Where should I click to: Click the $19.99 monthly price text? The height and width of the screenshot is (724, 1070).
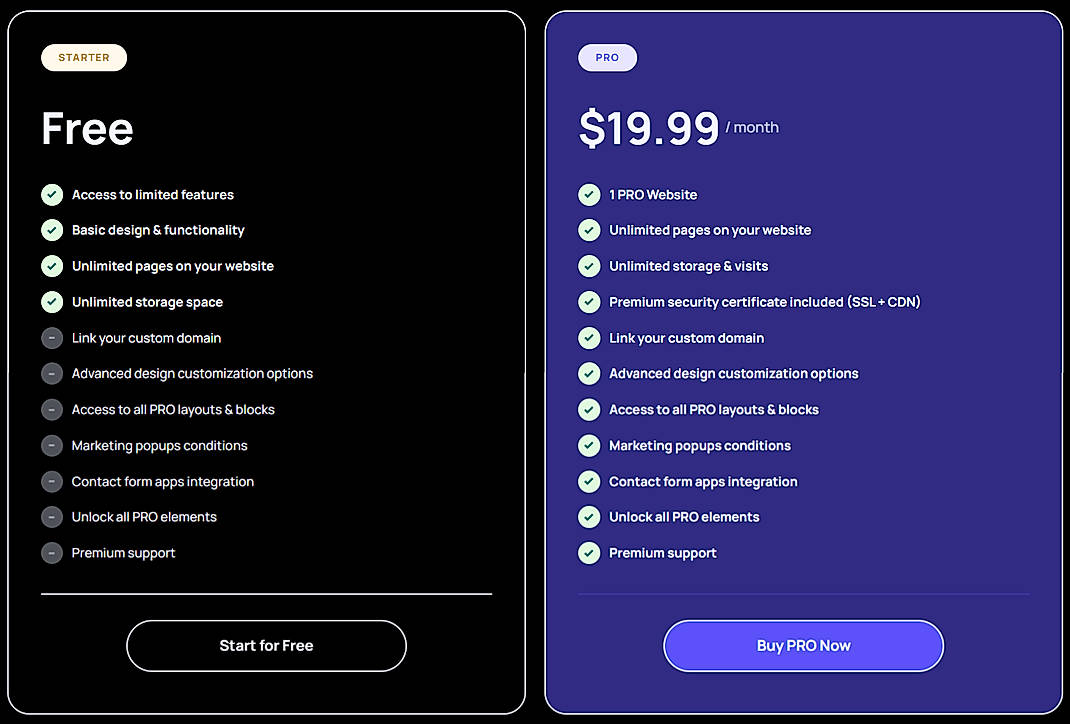(649, 129)
